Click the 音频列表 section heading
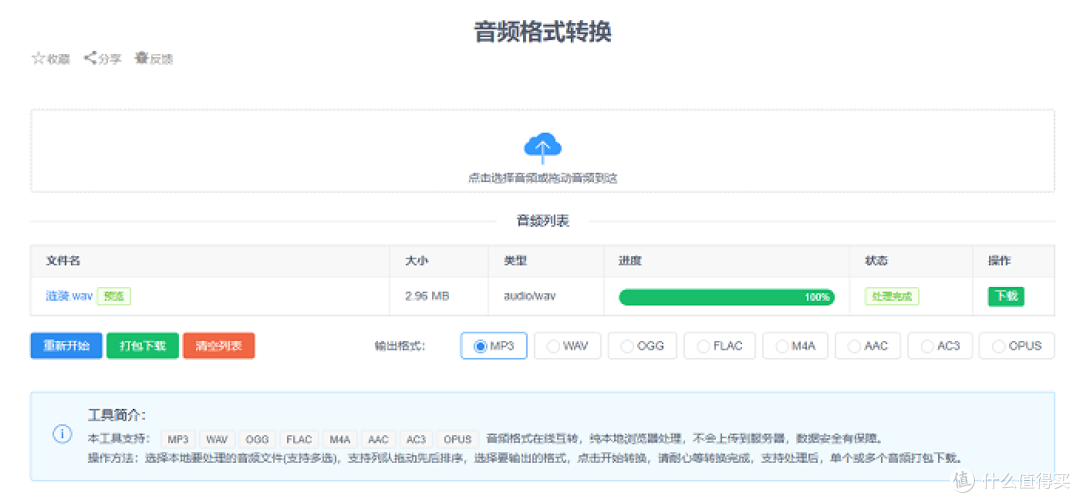The height and width of the screenshot is (503, 1080). click(x=543, y=221)
